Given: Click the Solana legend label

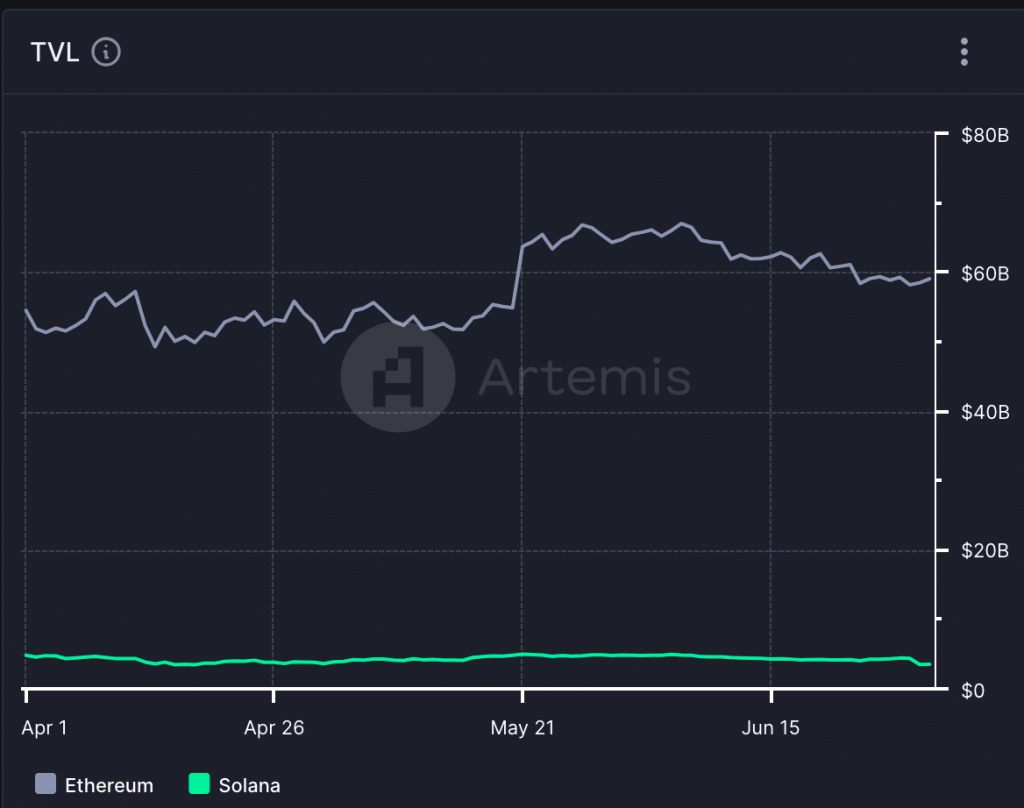Looking at the screenshot, I should (x=249, y=785).
